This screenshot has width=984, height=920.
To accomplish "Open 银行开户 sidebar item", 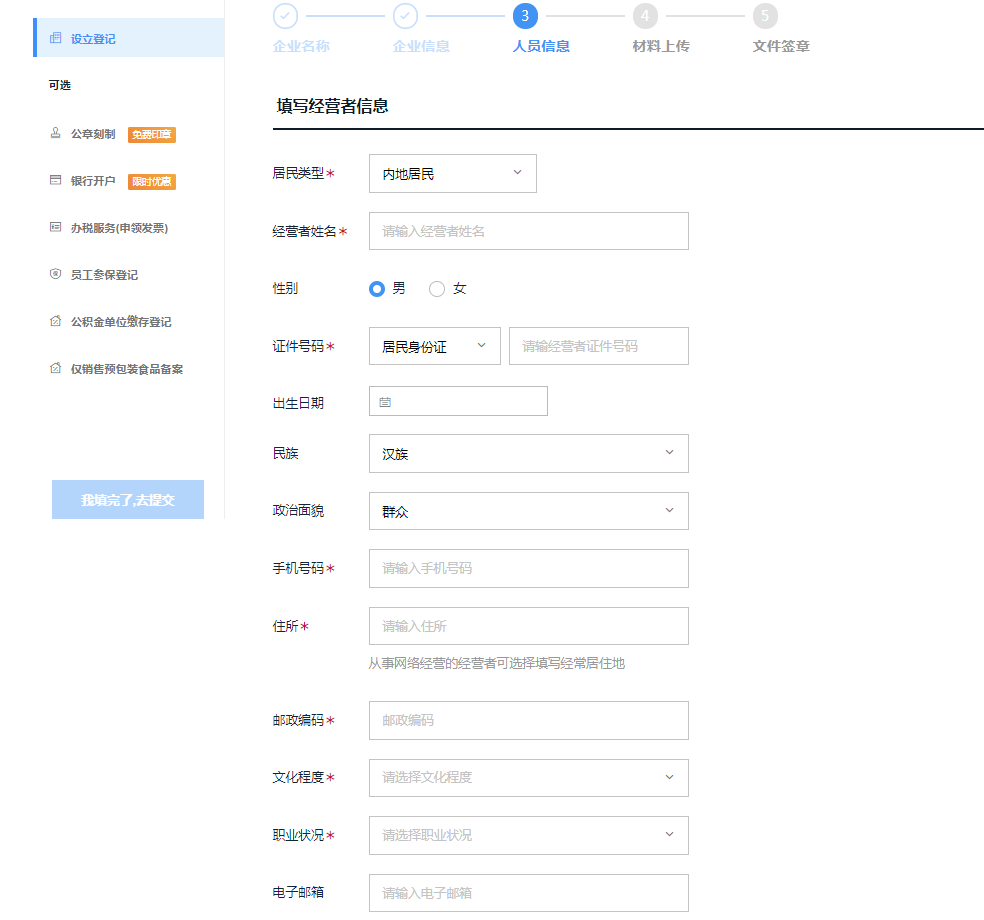I will (x=93, y=181).
